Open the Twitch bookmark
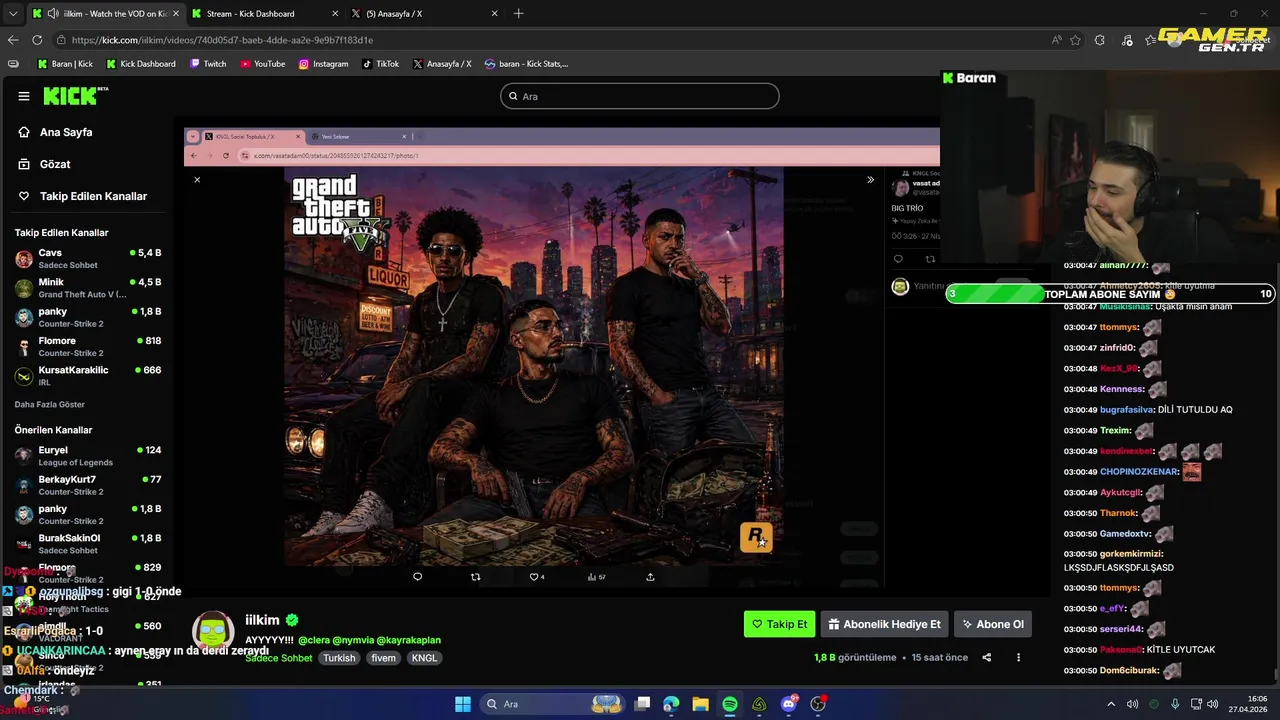The height and width of the screenshot is (720, 1280). (x=207, y=64)
